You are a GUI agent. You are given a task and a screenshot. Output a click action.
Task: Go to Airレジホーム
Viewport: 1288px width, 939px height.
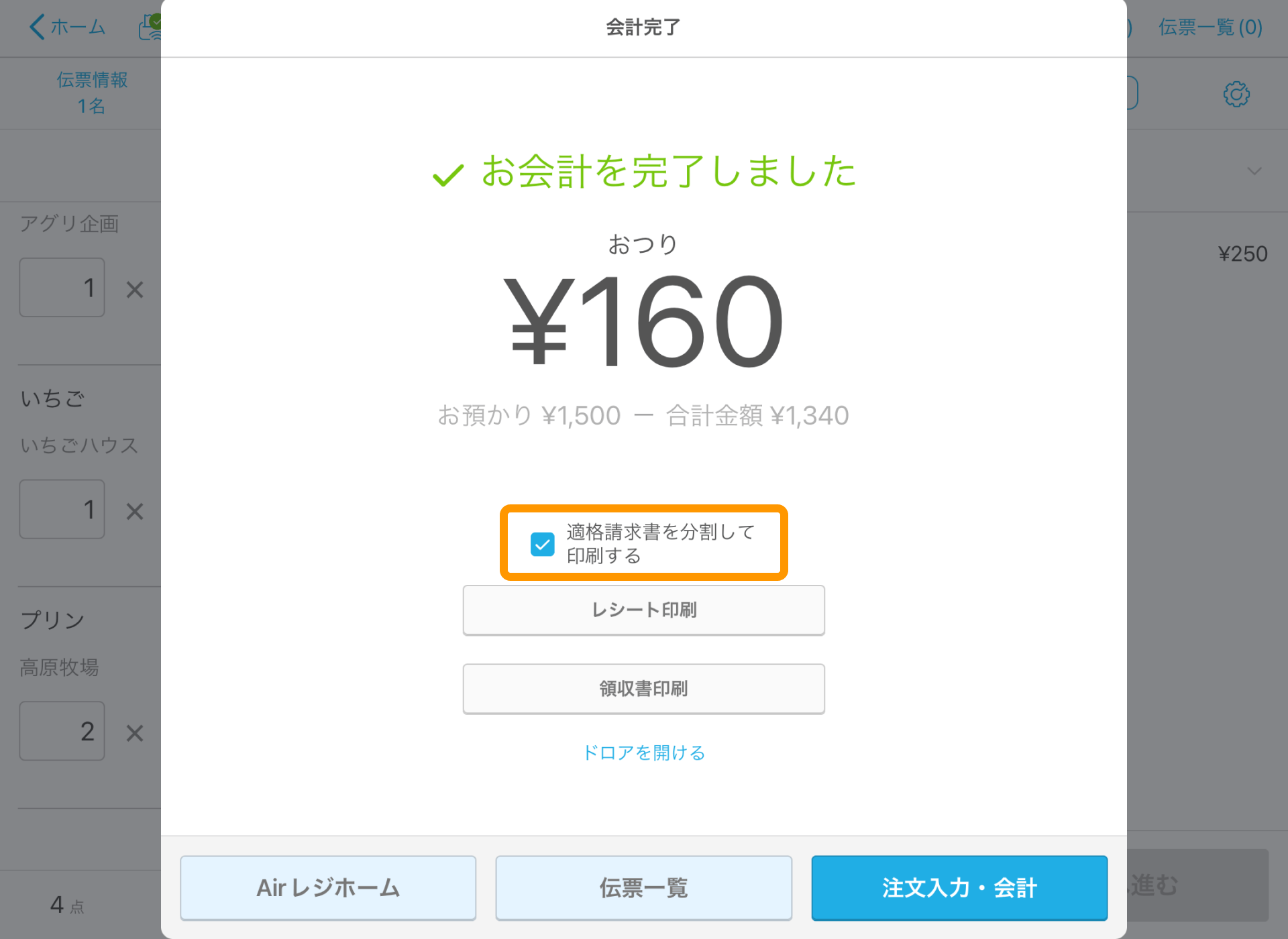tap(327, 887)
